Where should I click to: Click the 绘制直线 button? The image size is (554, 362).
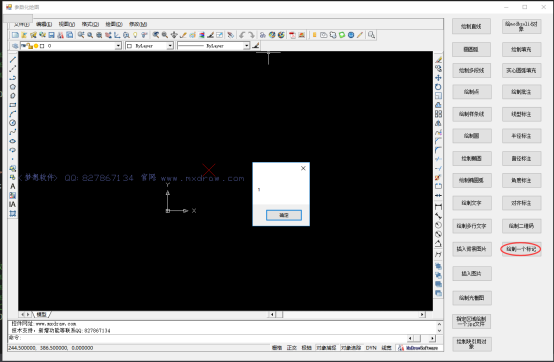coord(471,26)
